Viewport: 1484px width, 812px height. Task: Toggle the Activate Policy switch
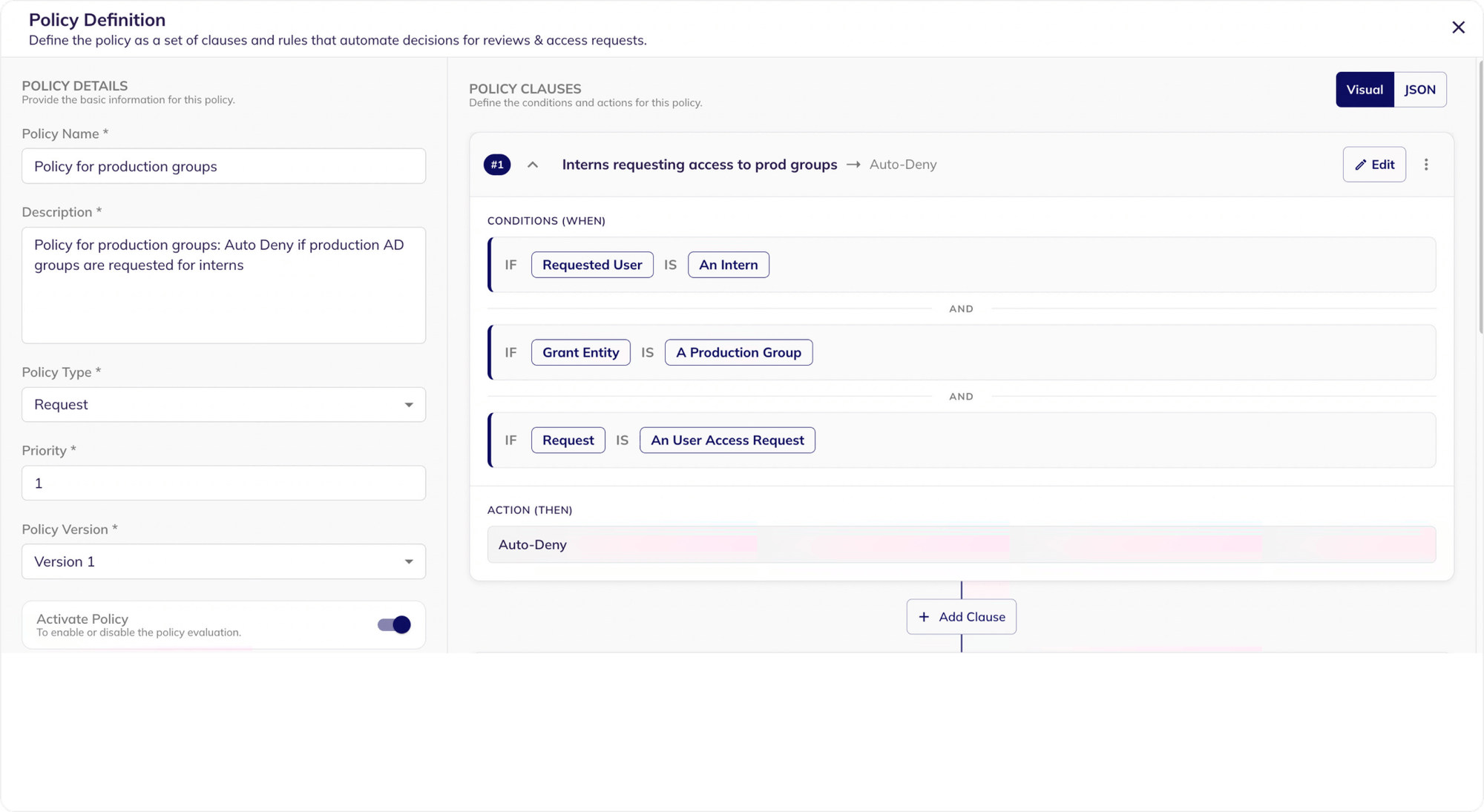click(x=394, y=624)
